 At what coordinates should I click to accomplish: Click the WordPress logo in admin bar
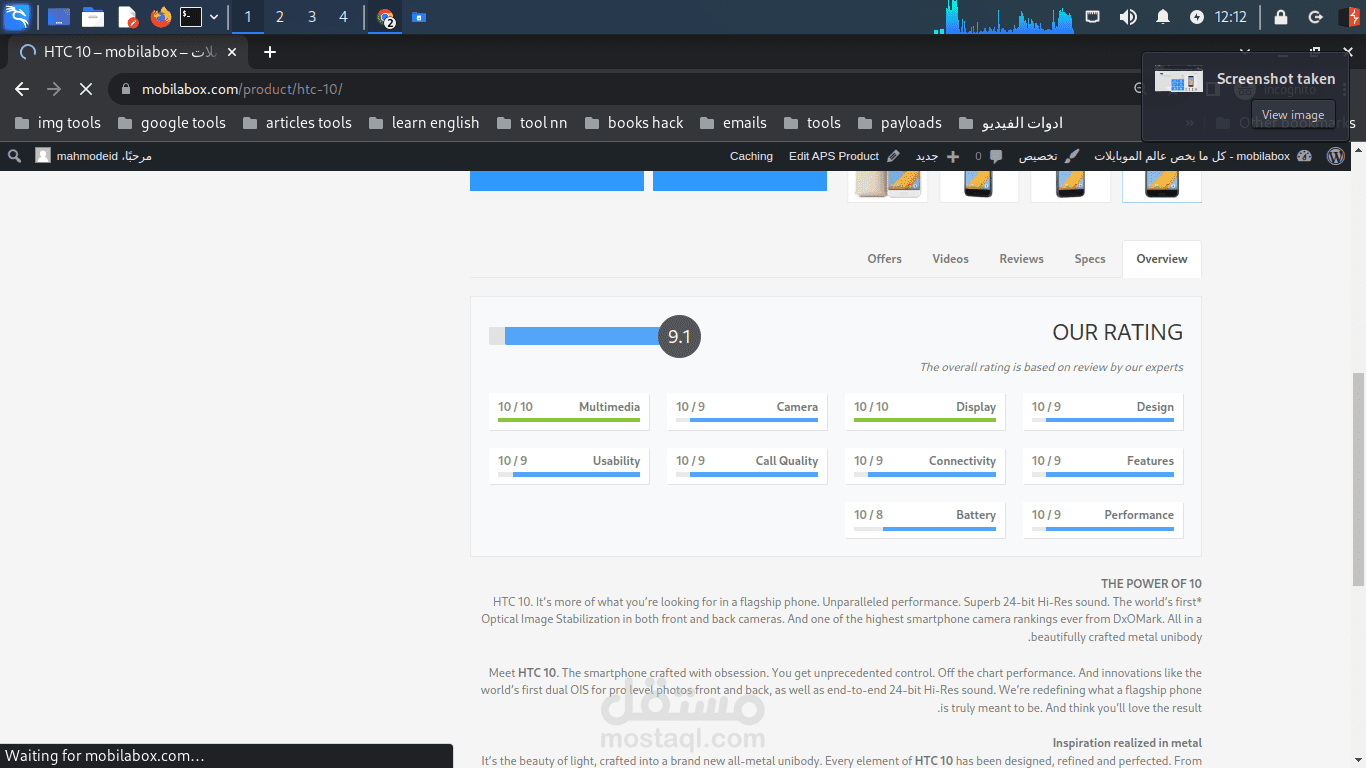pyautogui.click(x=1336, y=156)
